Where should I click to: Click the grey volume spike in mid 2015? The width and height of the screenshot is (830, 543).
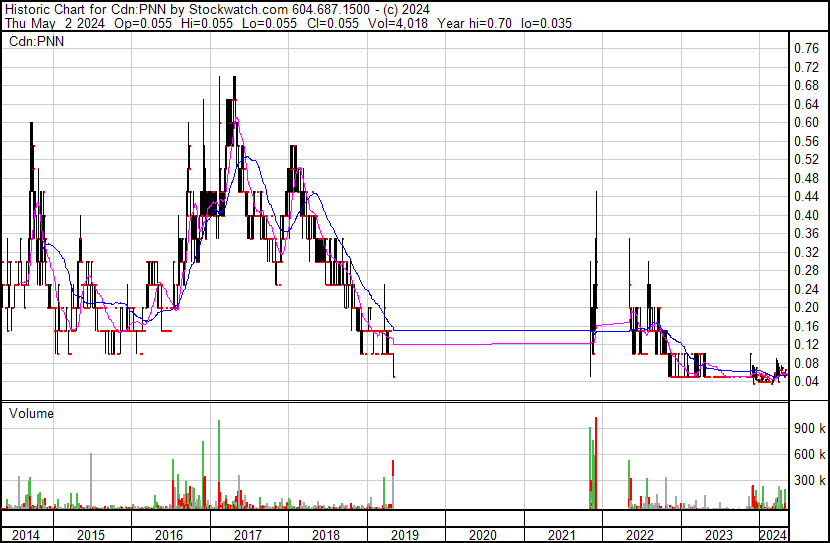coord(91,481)
